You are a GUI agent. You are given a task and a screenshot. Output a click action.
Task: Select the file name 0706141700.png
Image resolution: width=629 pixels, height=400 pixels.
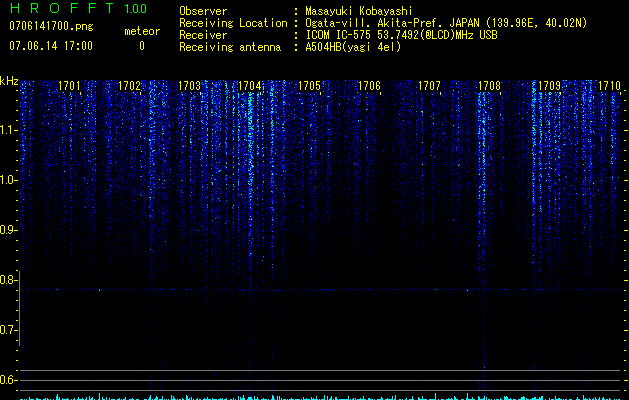pos(51,26)
